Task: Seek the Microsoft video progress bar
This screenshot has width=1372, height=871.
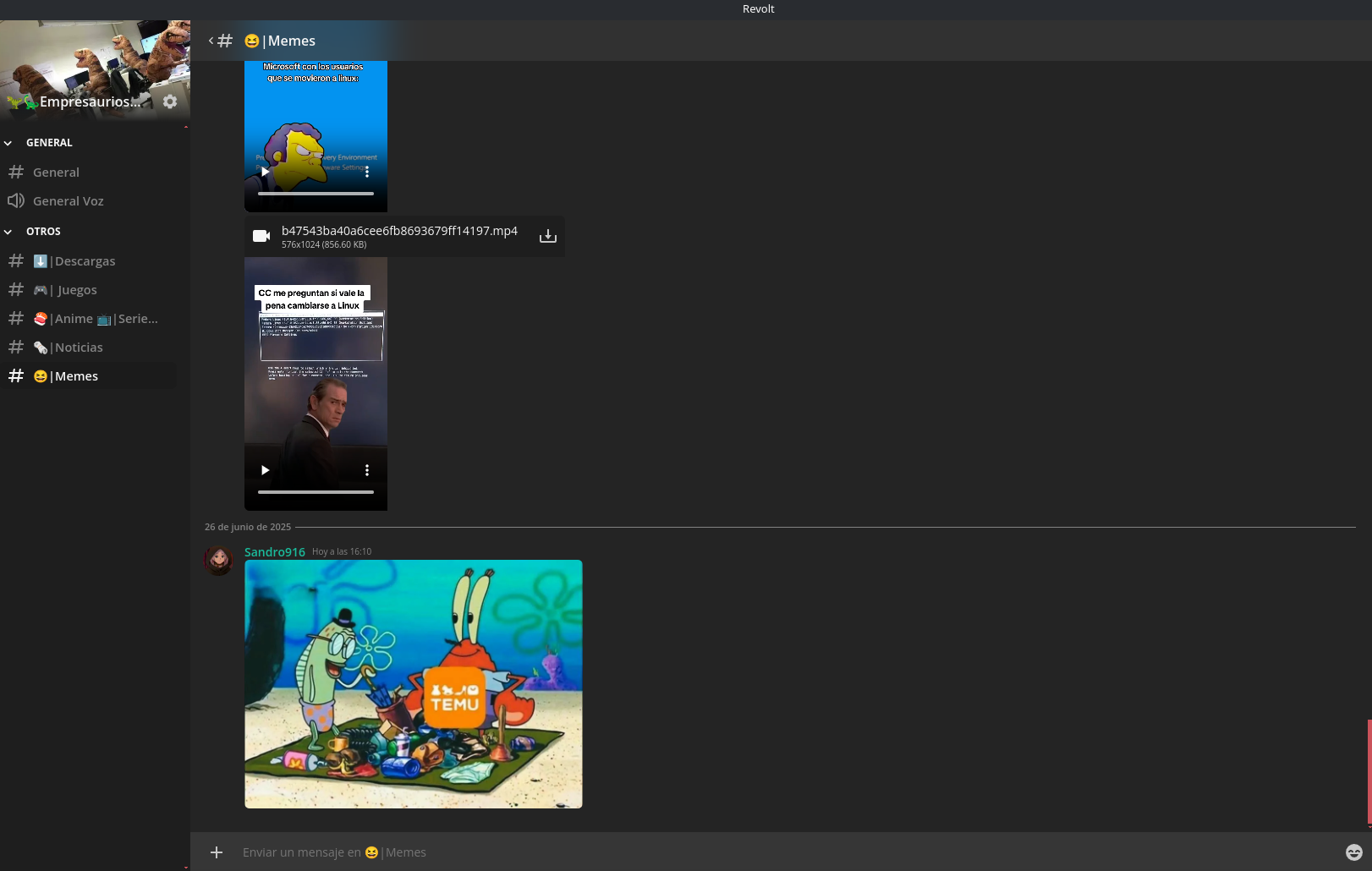Action: point(316,194)
